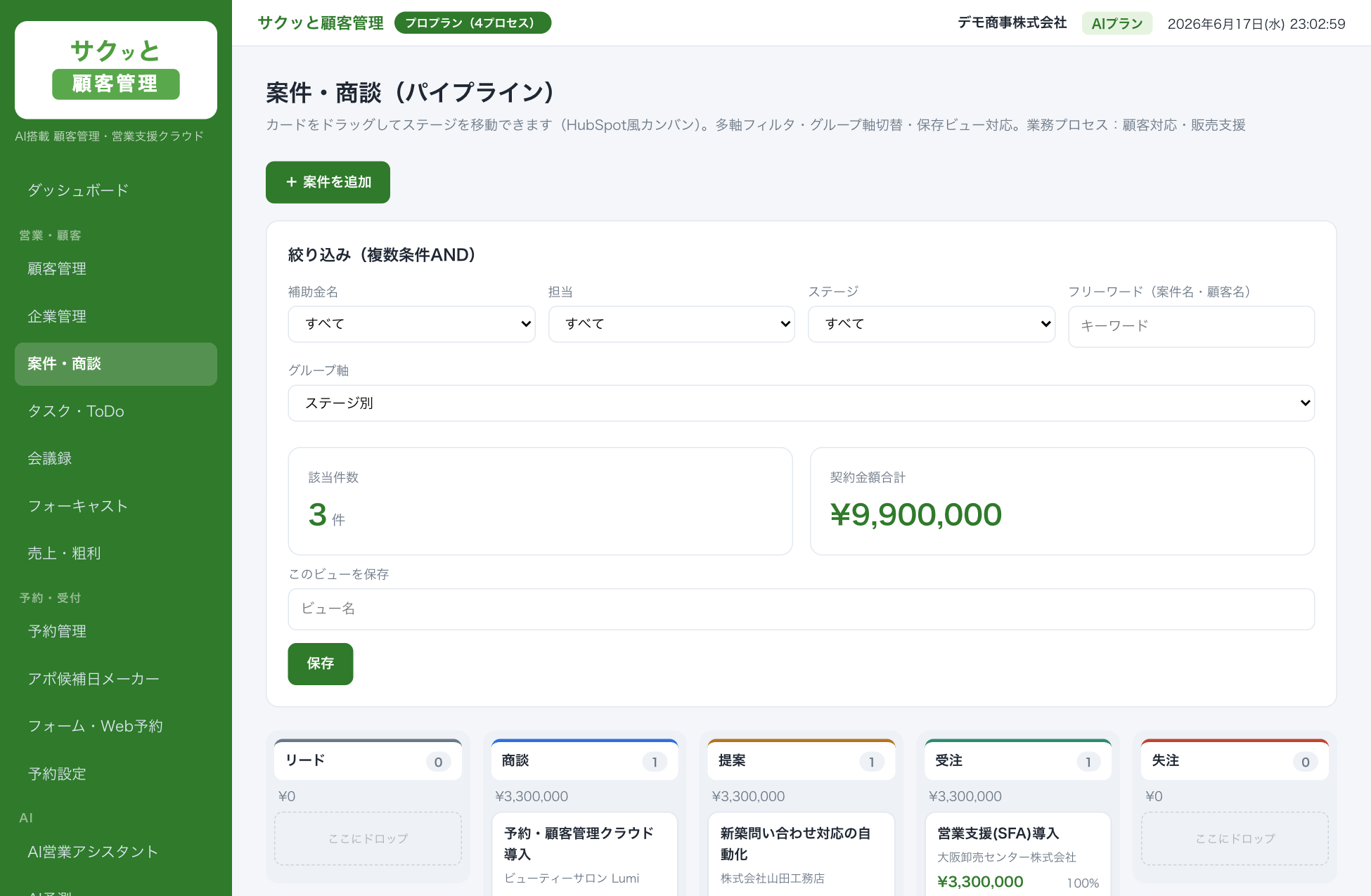This screenshot has height=896, width=1371.
Task: Click the リード column header
Action: 368,761
